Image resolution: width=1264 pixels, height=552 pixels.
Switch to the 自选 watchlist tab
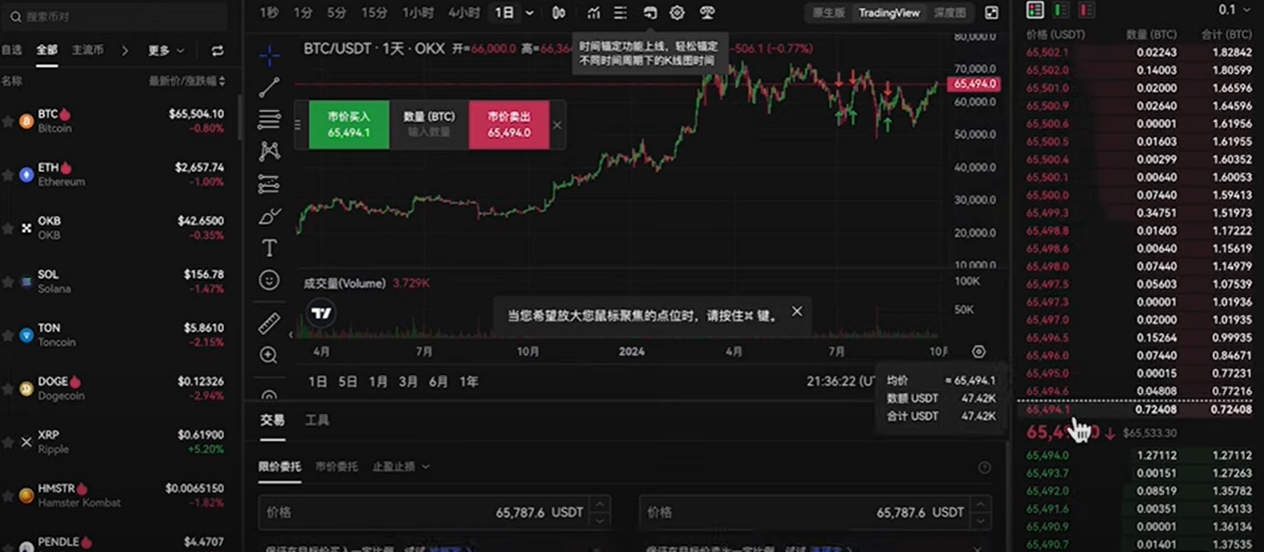11,50
